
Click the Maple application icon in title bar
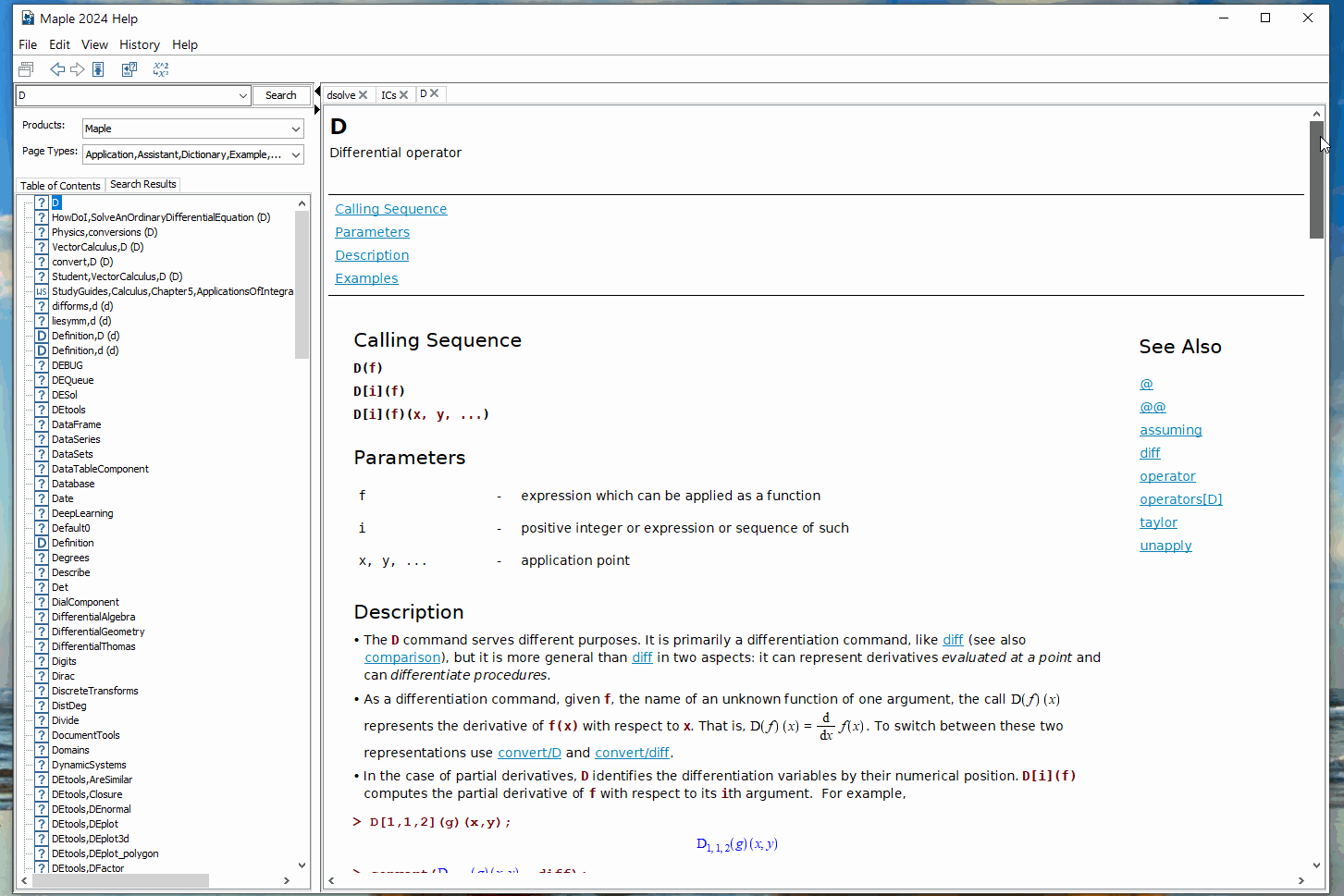click(x=27, y=18)
